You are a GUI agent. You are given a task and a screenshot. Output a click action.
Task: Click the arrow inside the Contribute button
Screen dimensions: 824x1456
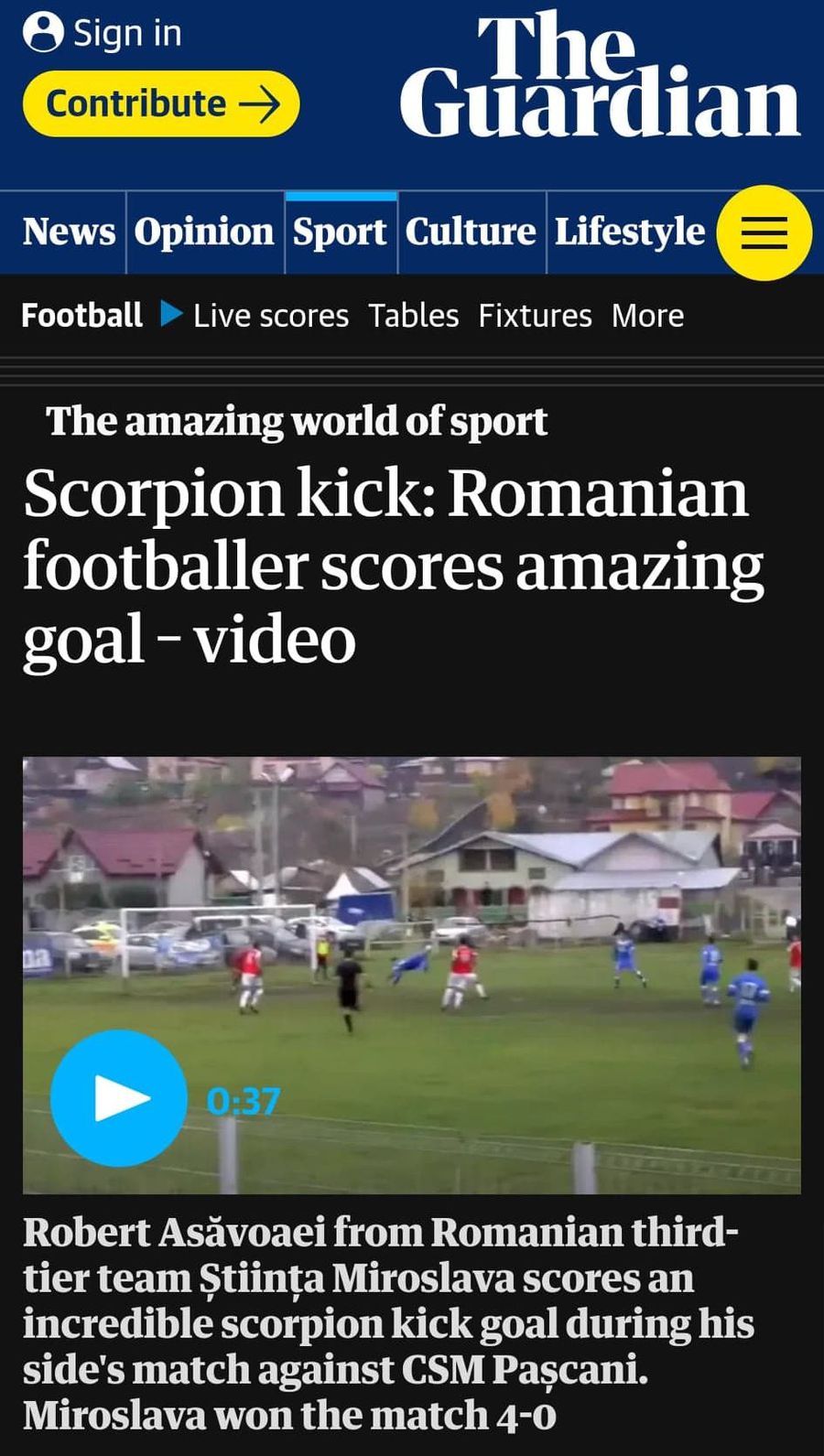pyautogui.click(x=259, y=104)
